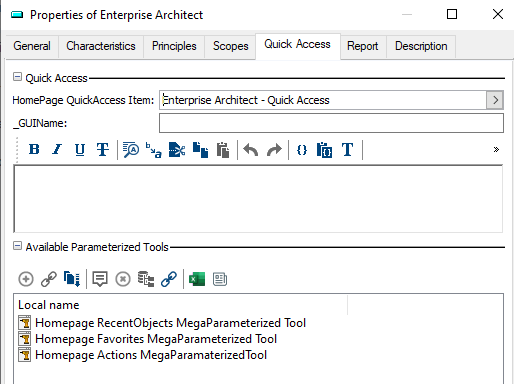Viewport: 514px width, 384px height.
Task: Open HomePage QuickAccess Item arrow menu
Action: coord(495,100)
